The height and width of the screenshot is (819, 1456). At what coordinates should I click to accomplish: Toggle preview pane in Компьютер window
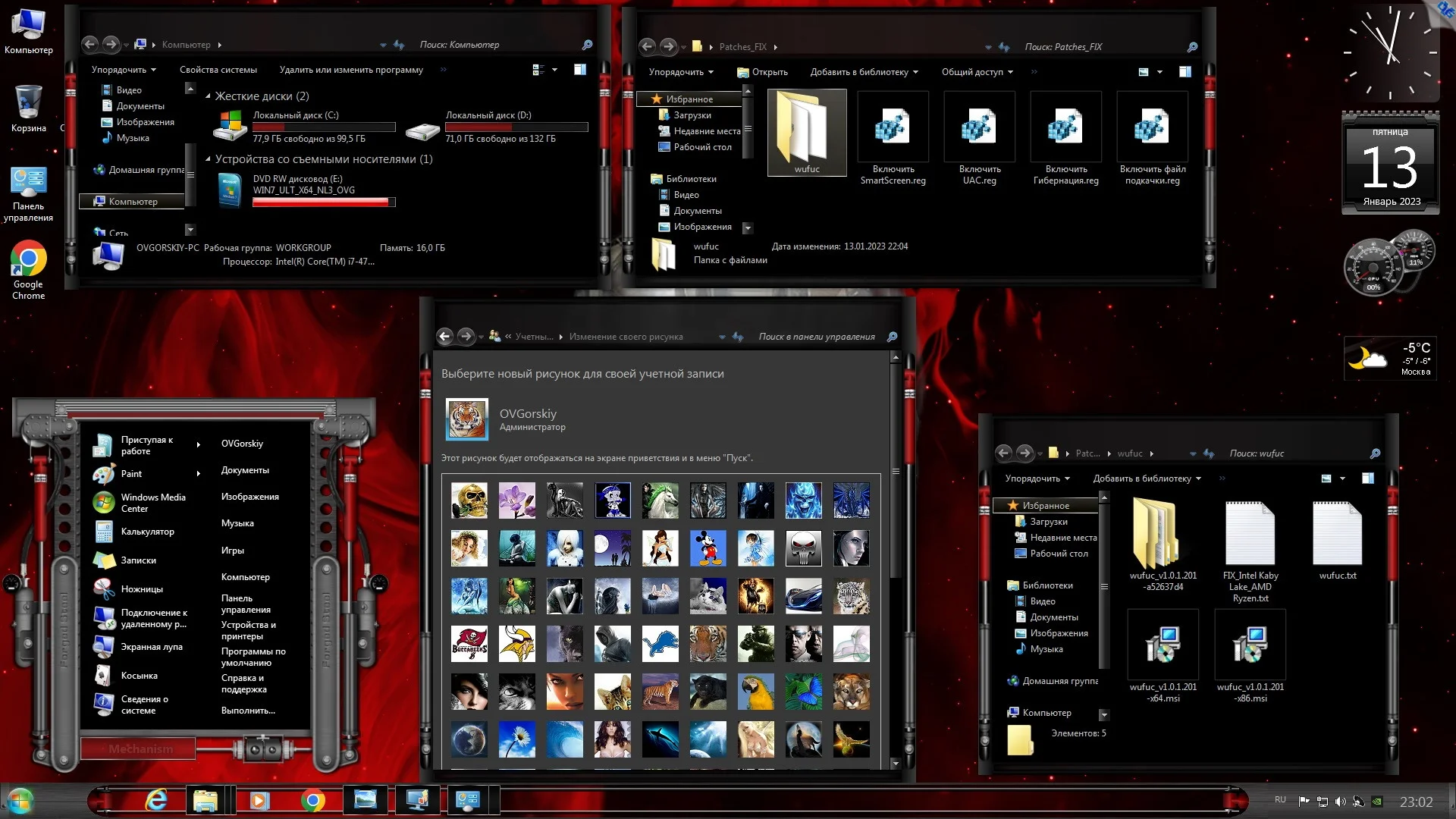pyautogui.click(x=580, y=70)
